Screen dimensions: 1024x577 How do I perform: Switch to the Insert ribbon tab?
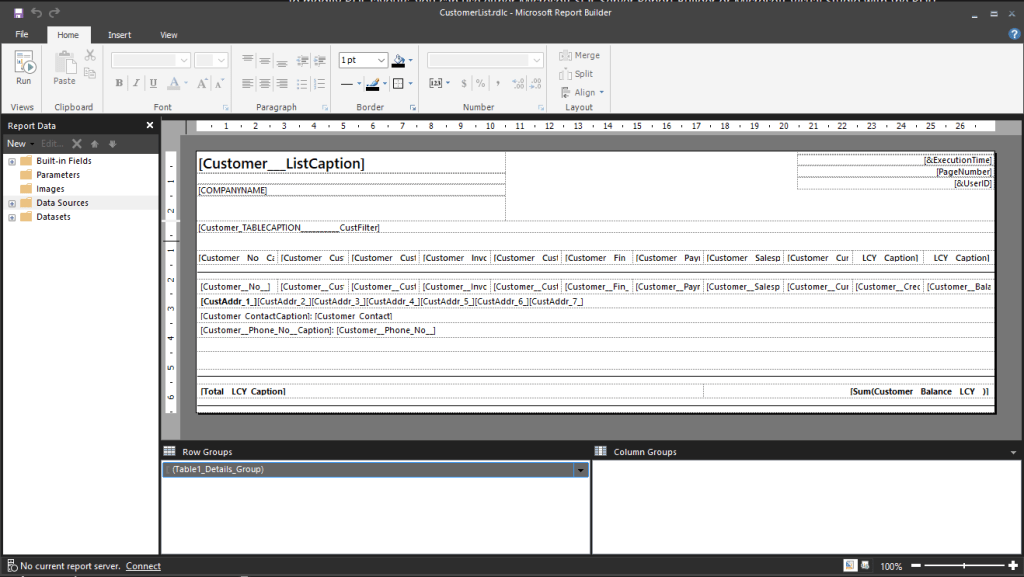pyautogui.click(x=119, y=35)
